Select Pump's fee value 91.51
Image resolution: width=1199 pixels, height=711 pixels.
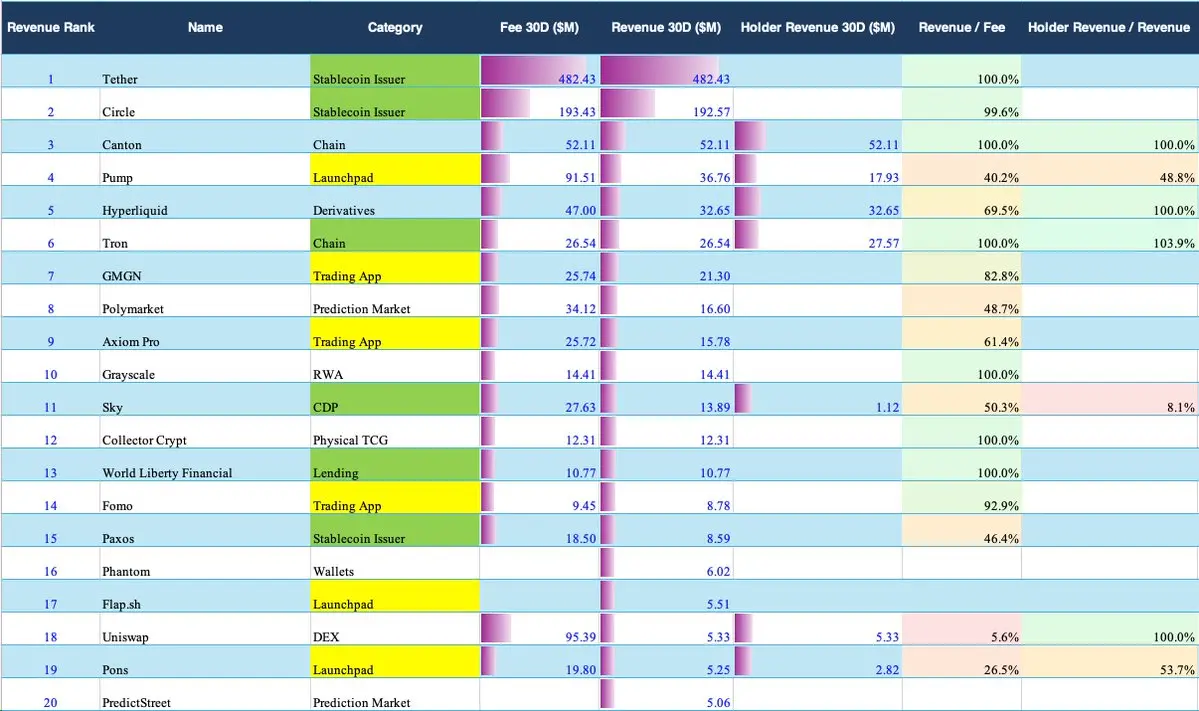point(580,177)
